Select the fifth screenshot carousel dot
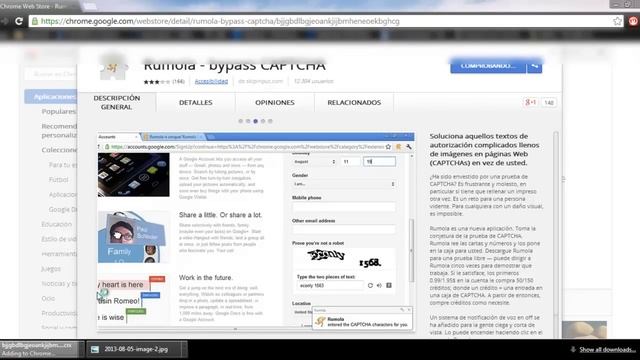 click(270, 121)
